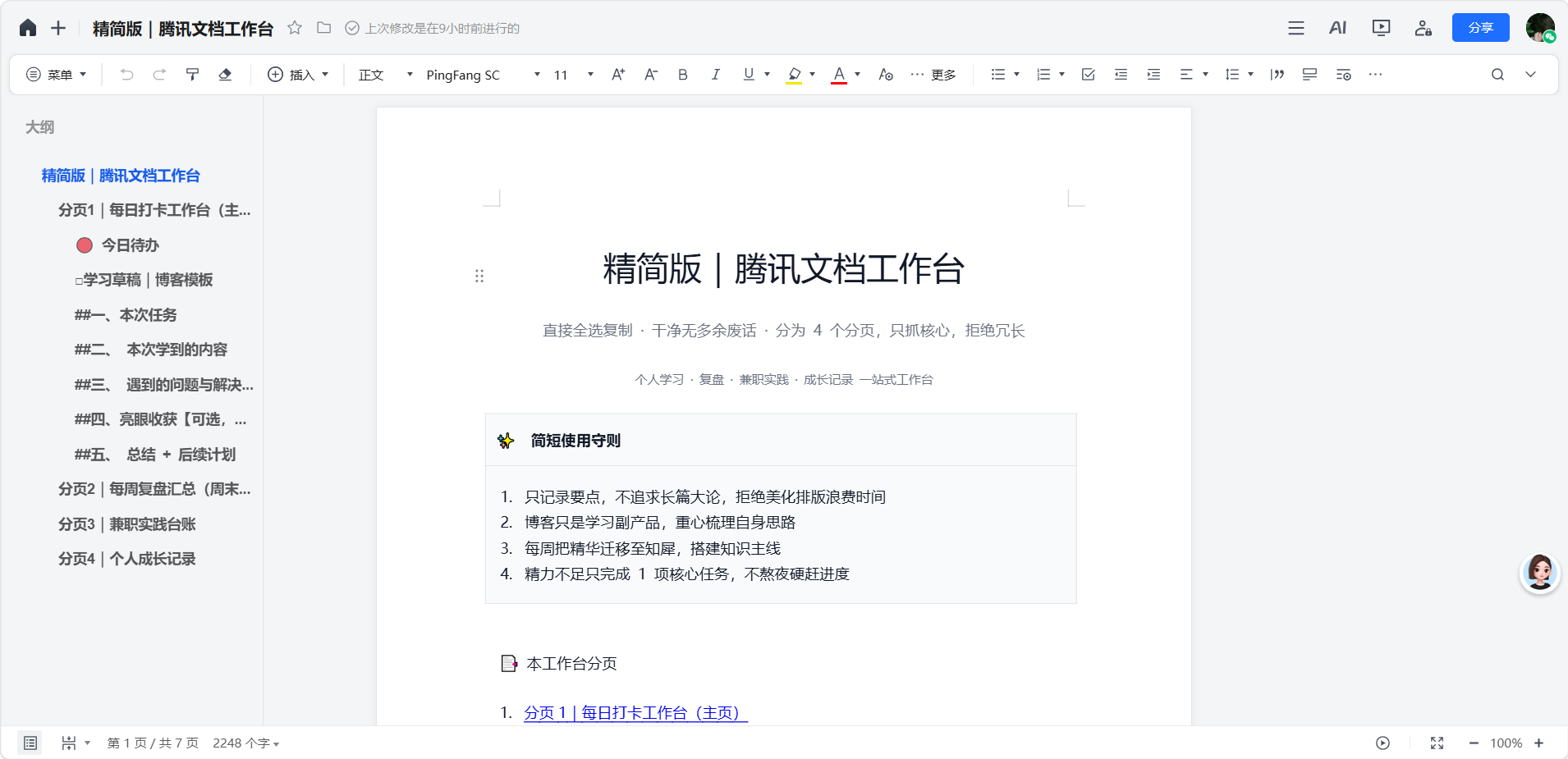Star this document as favorite
Image resolution: width=1568 pixels, height=759 pixels.
coord(295,28)
